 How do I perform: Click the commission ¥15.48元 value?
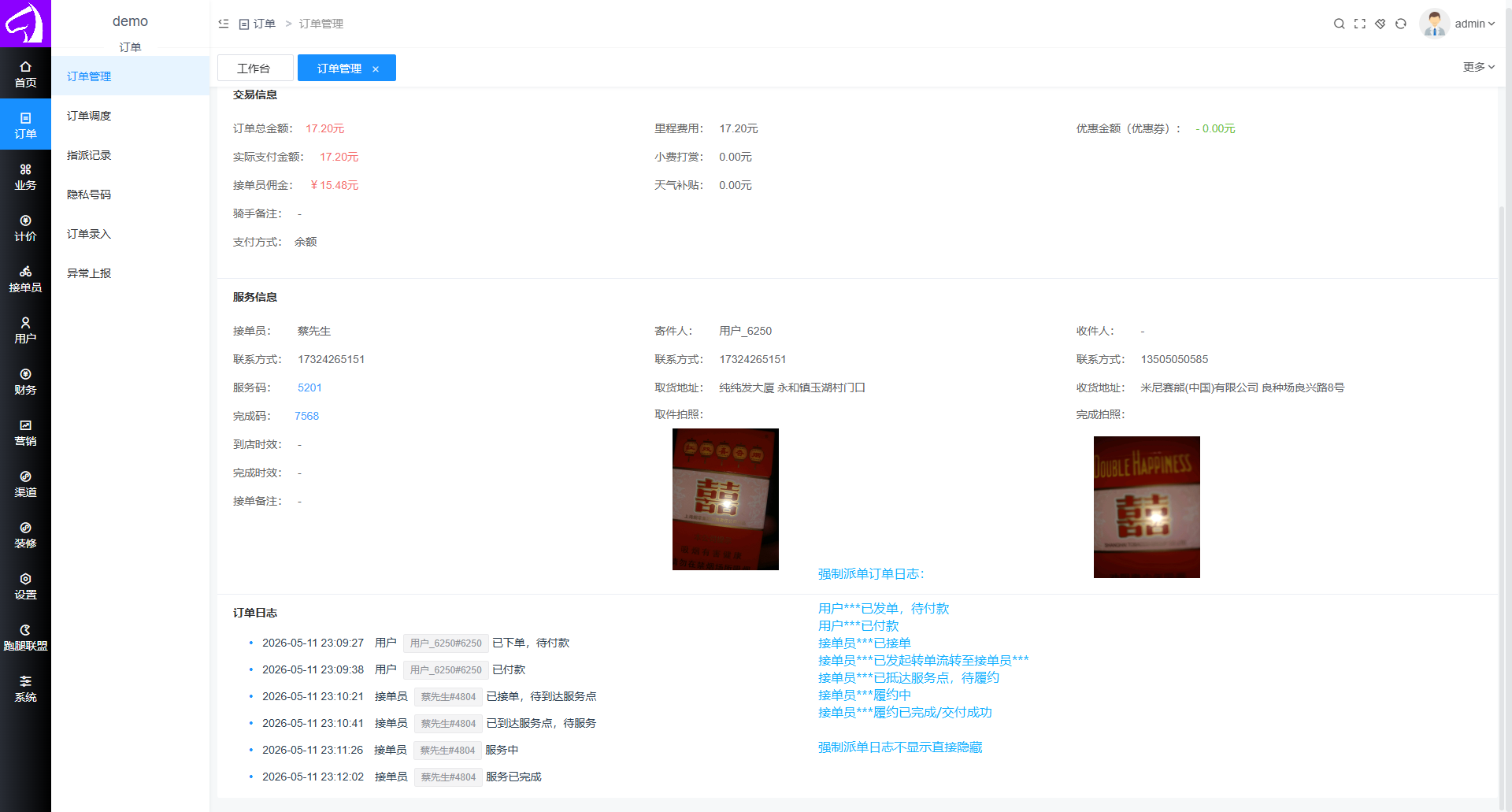(x=334, y=185)
